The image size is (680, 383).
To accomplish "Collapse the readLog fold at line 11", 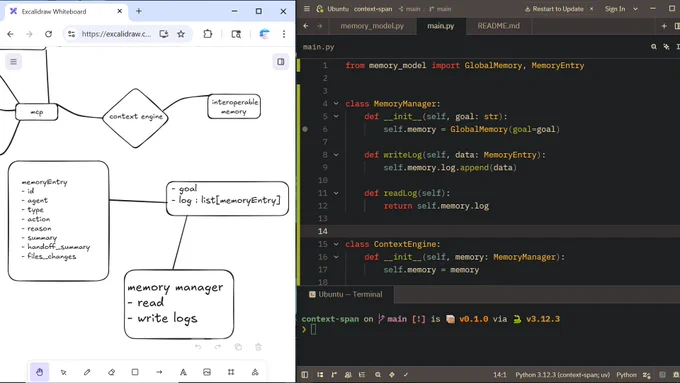I will (336, 193).
